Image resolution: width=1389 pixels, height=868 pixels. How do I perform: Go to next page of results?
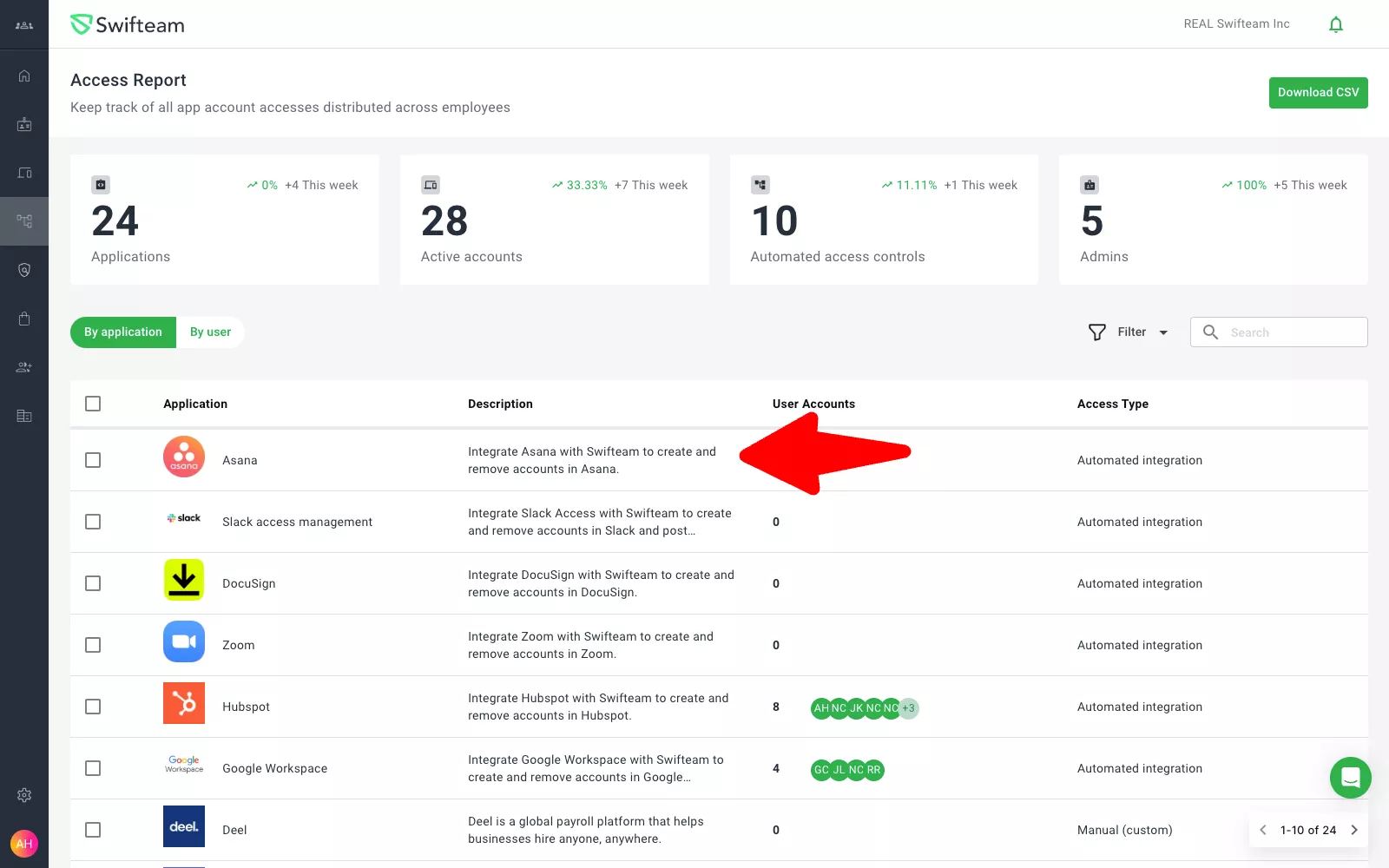click(1353, 830)
